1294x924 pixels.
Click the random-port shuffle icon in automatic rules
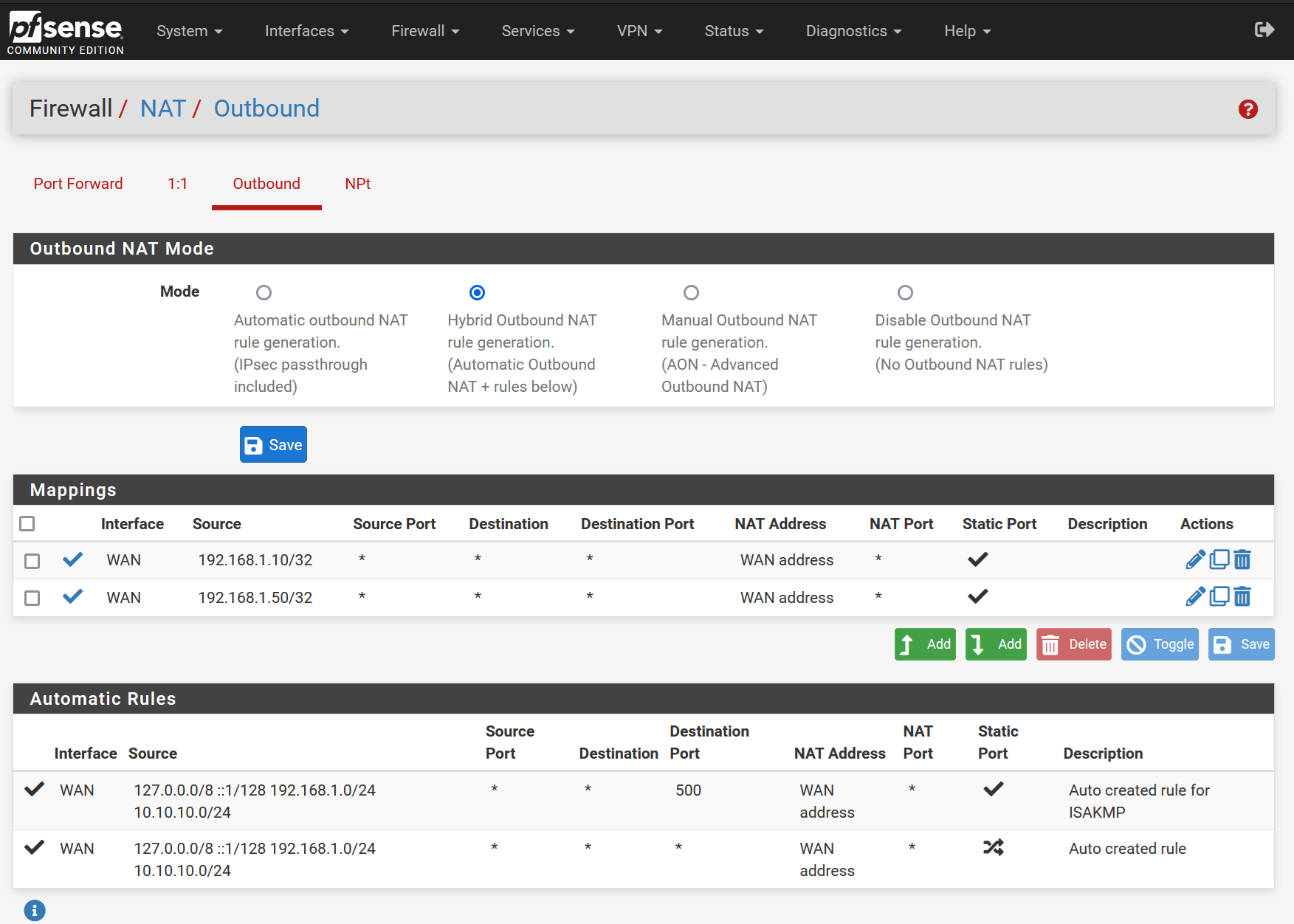tap(994, 847)
